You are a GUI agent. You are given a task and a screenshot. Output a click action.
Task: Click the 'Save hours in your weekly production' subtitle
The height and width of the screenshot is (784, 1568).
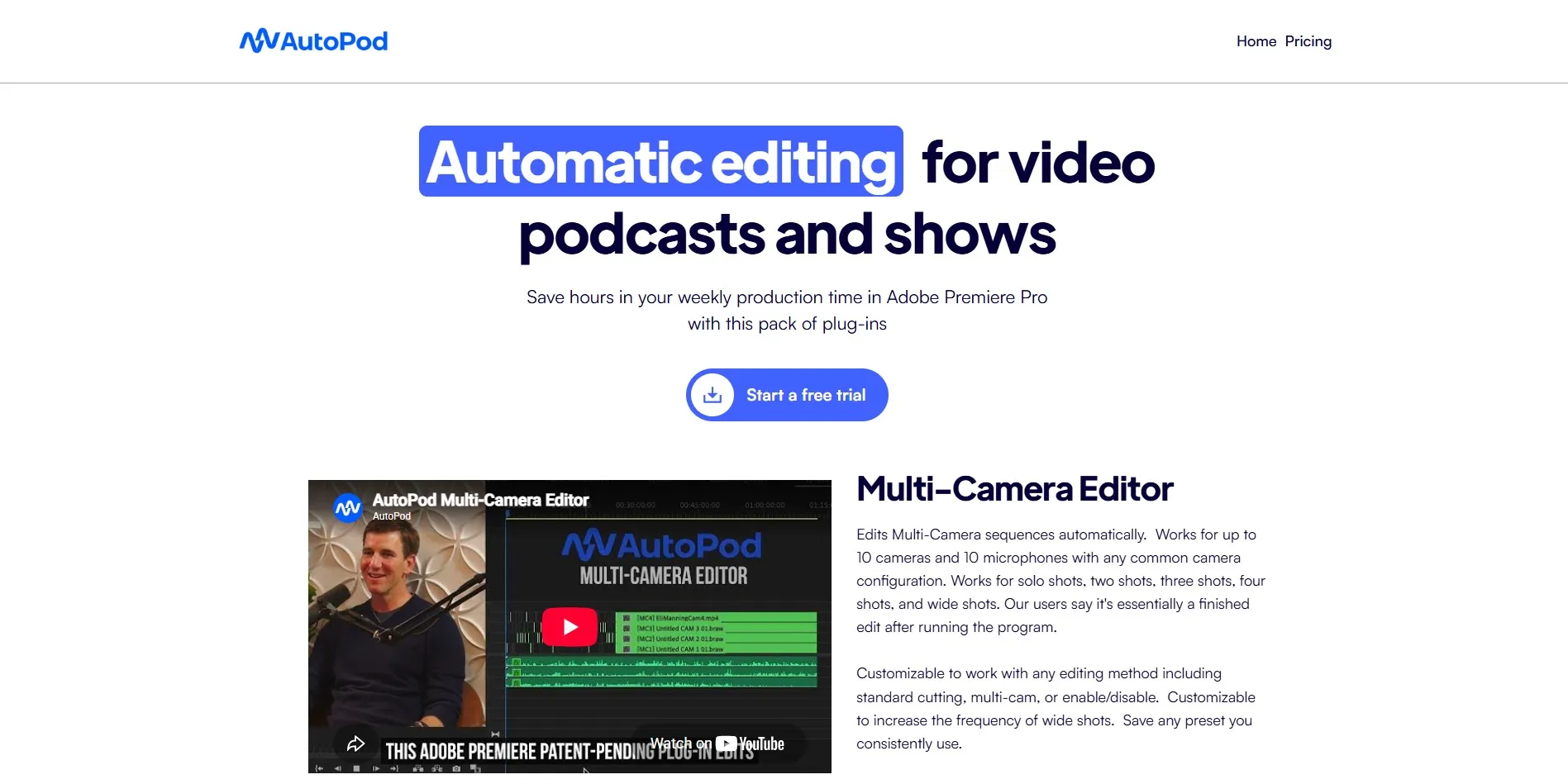pyautogui.click(x=787, y=311)
